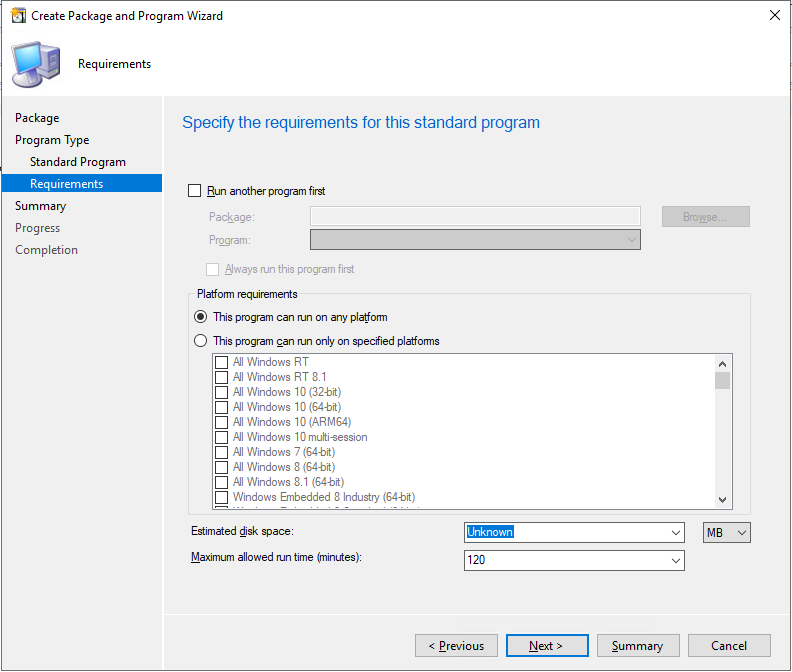
Task: Check All Windows 10 (64-bit) platform
Action: coord(221,407)
